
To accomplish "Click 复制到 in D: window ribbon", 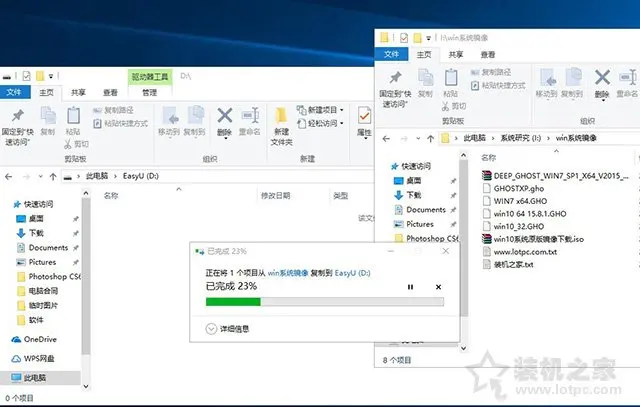I will (x=195, y=121).
